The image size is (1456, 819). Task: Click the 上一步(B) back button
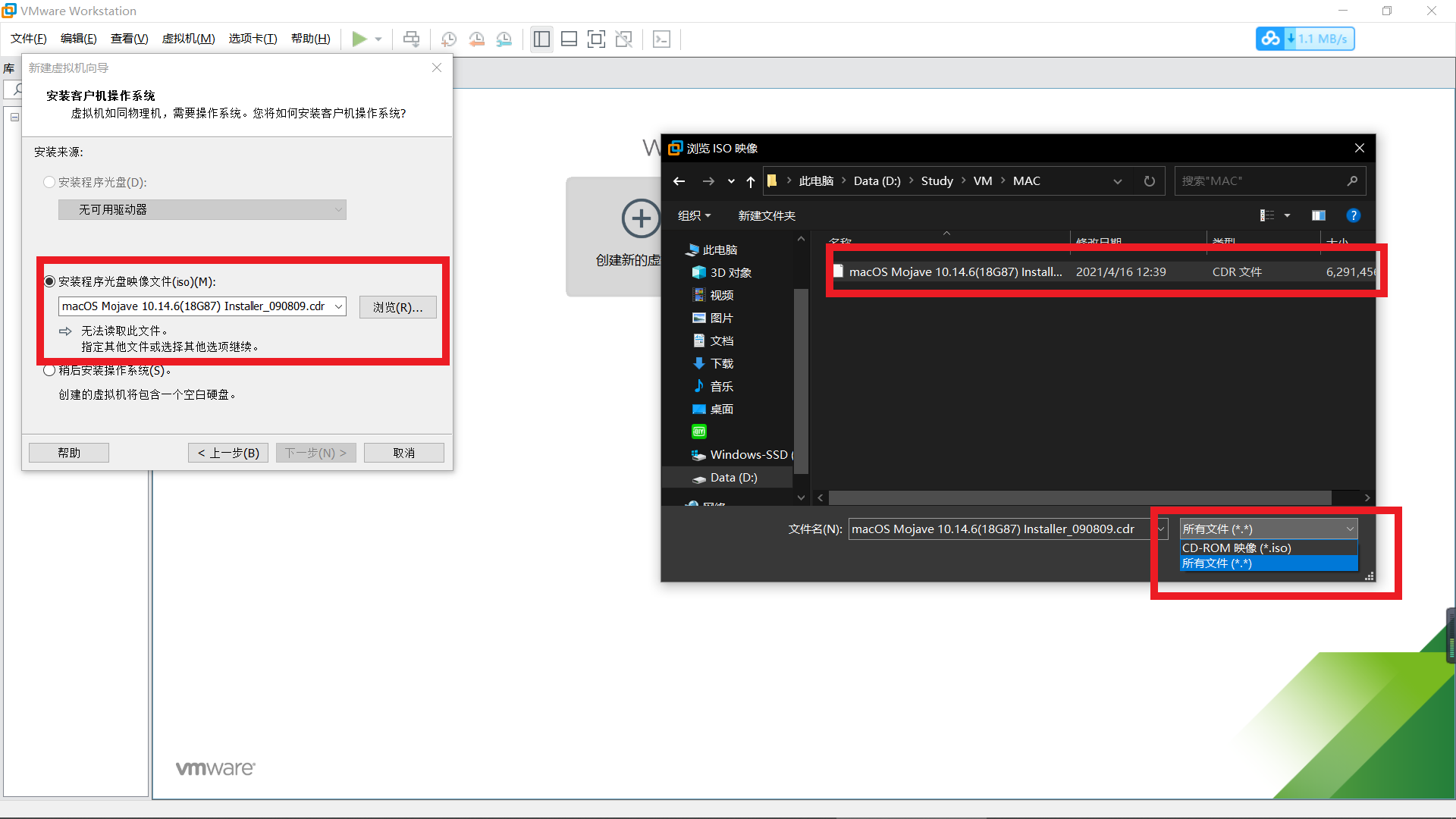[x=228, y=453]
